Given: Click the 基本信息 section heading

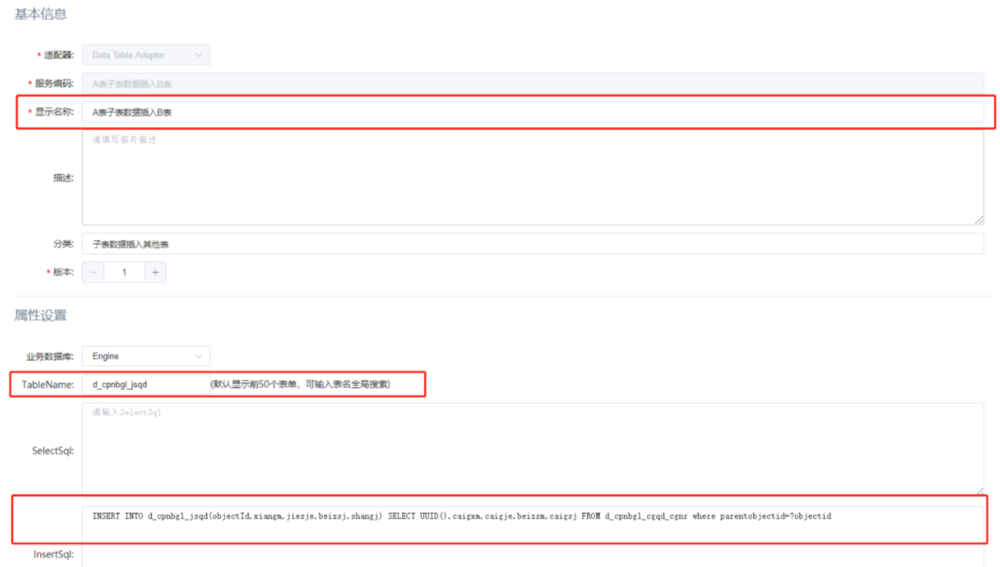Looking at the screenshot, I should 40,14.
